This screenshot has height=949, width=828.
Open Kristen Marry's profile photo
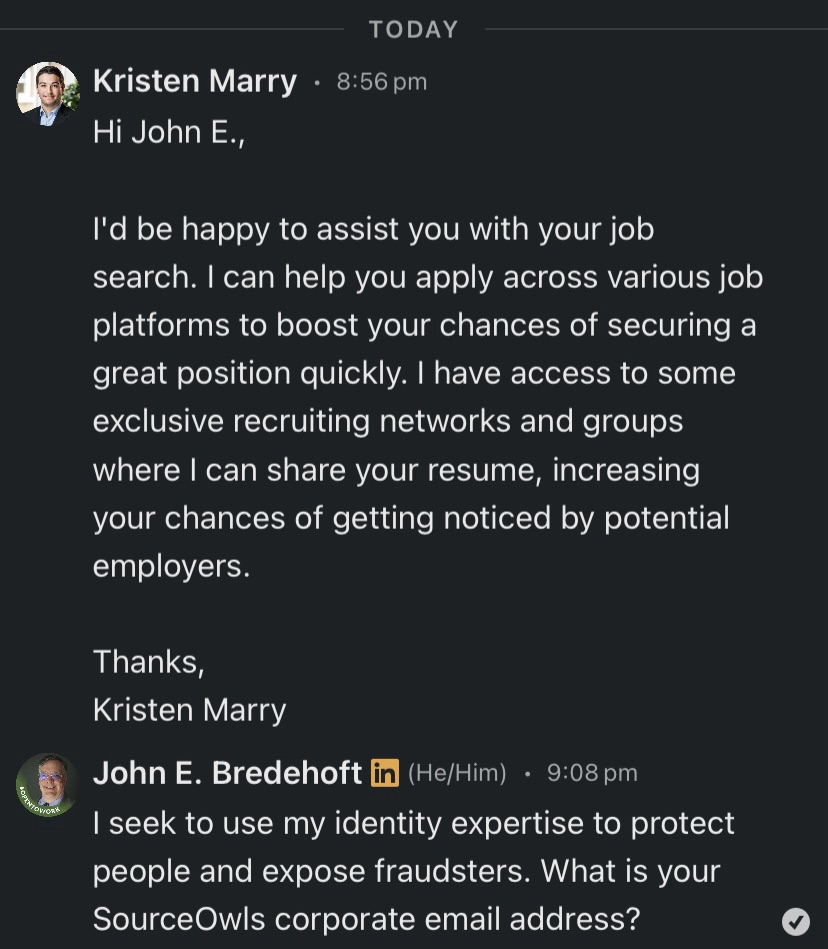(x=47, y=94)
